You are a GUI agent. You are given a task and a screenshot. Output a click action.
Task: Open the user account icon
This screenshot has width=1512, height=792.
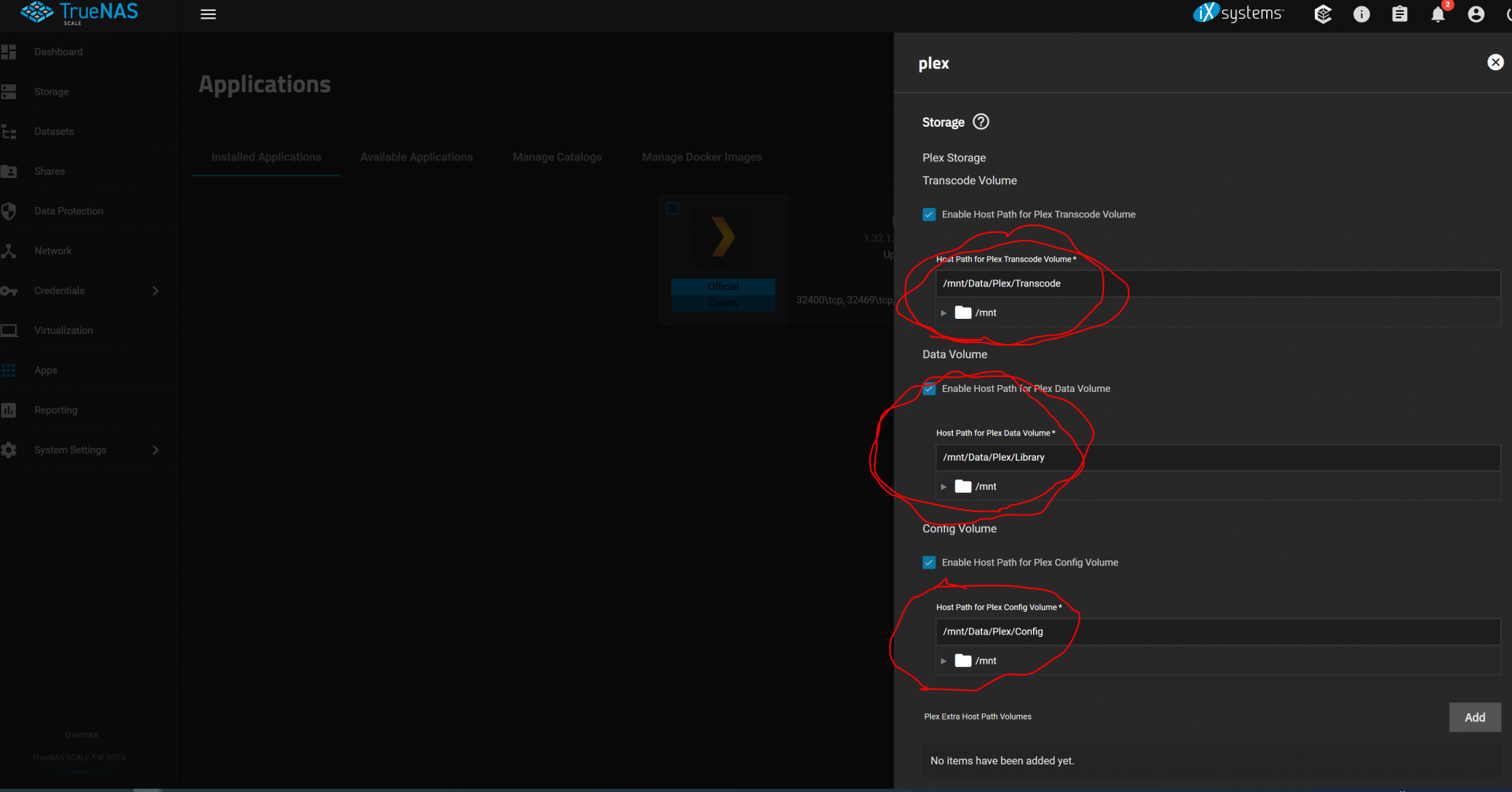(x=1477, y=14)
